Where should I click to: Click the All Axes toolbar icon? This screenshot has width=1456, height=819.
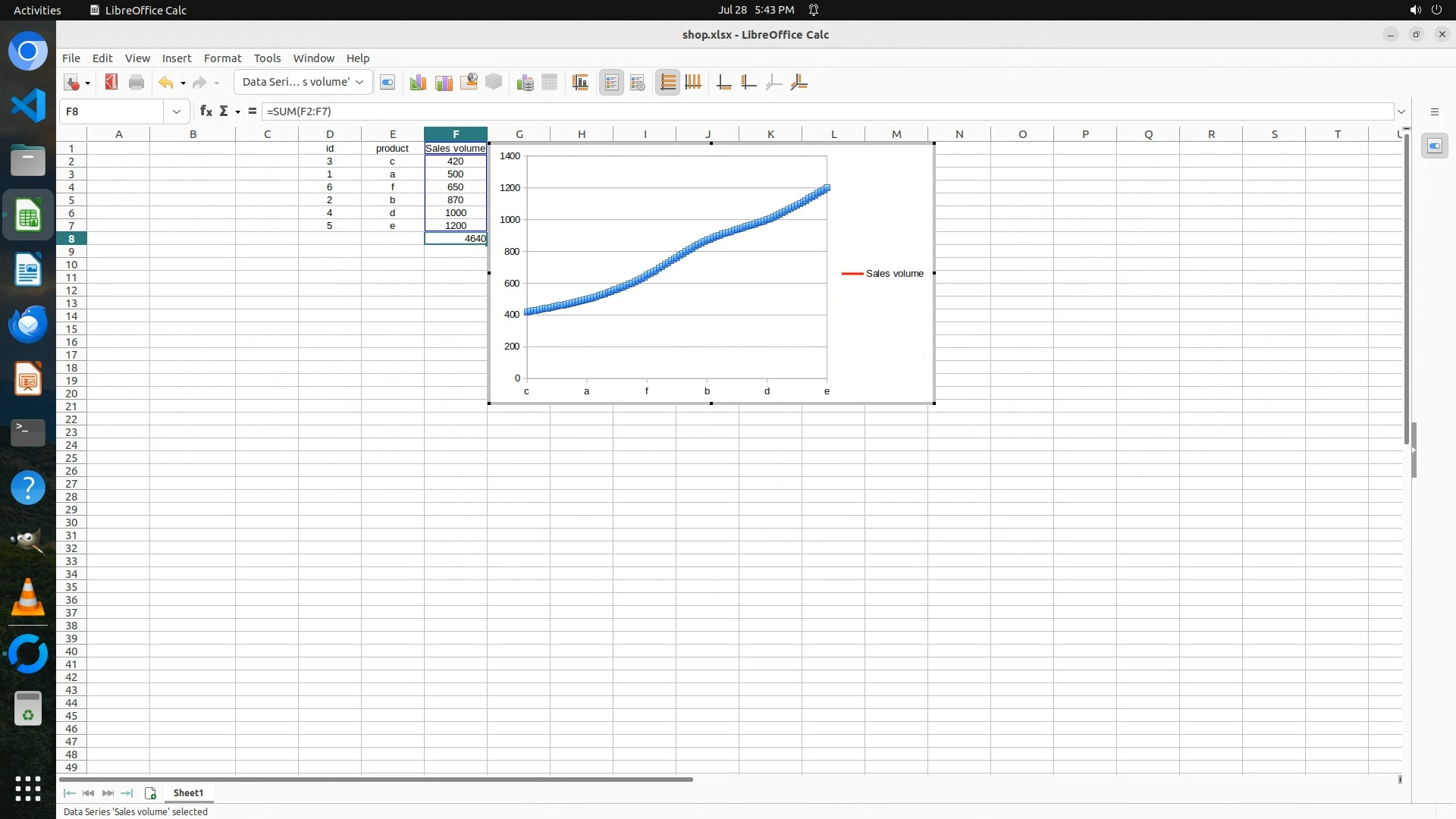pos(799,83)
